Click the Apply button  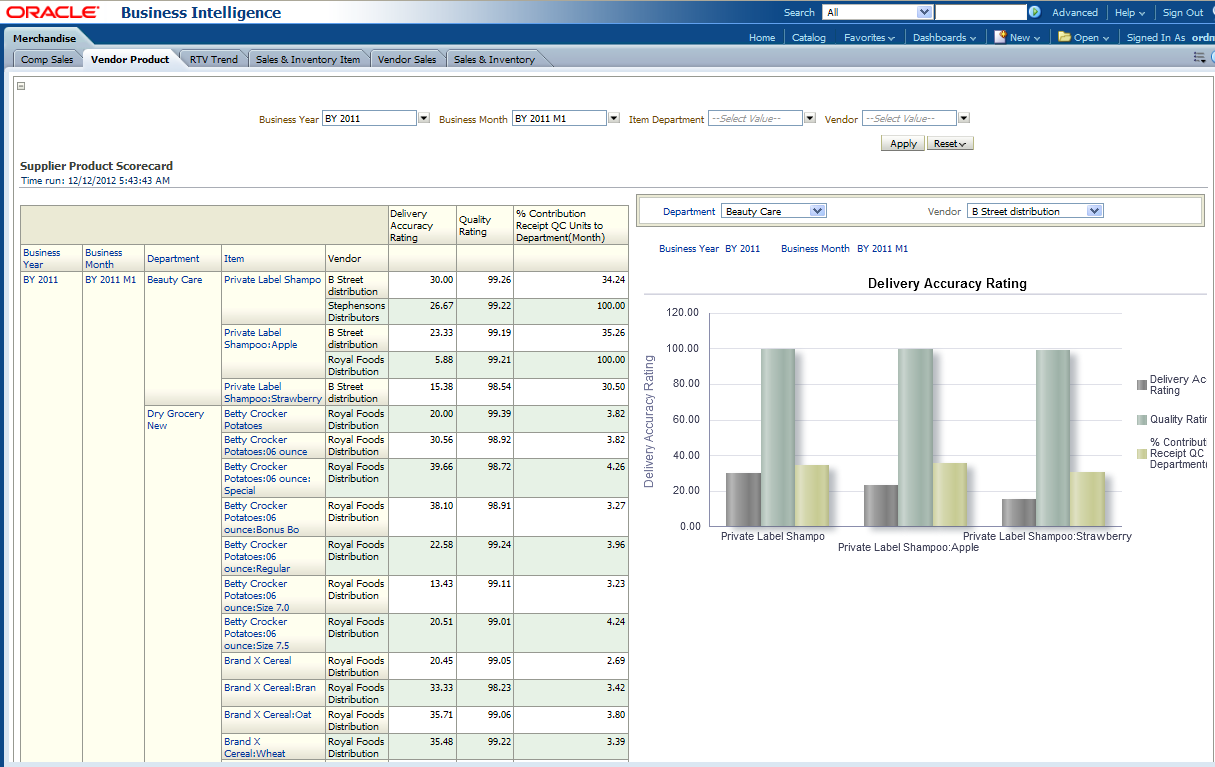pyautogui.click(x=903, y=144)
